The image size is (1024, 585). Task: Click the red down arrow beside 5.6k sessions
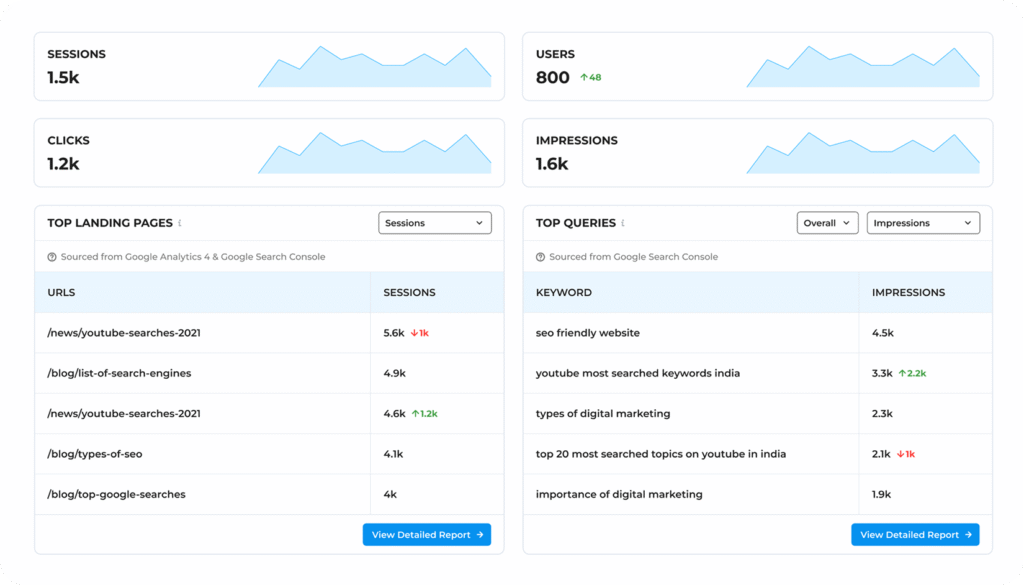click(x=414, y=333)
